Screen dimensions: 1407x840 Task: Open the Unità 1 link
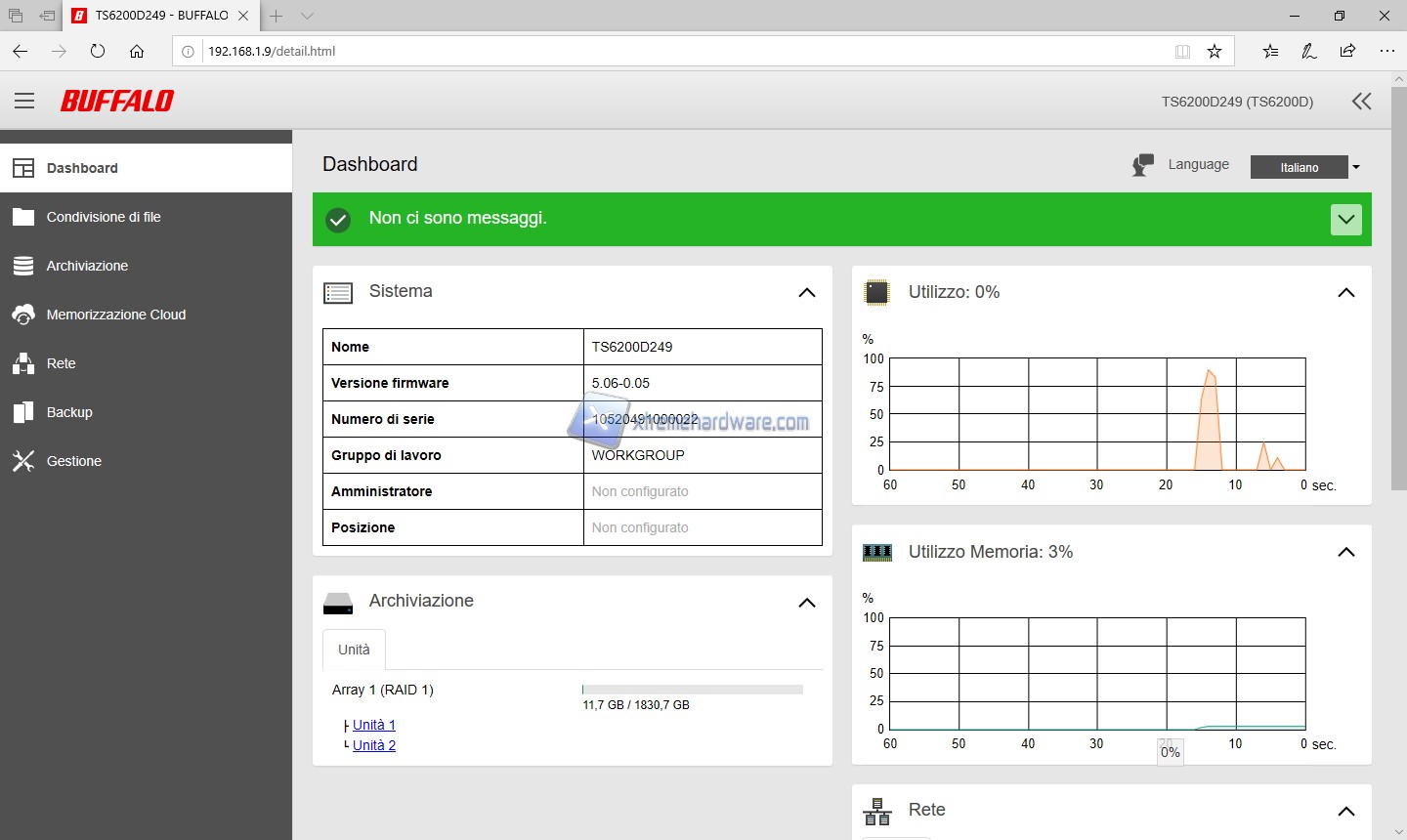[373, 725]
